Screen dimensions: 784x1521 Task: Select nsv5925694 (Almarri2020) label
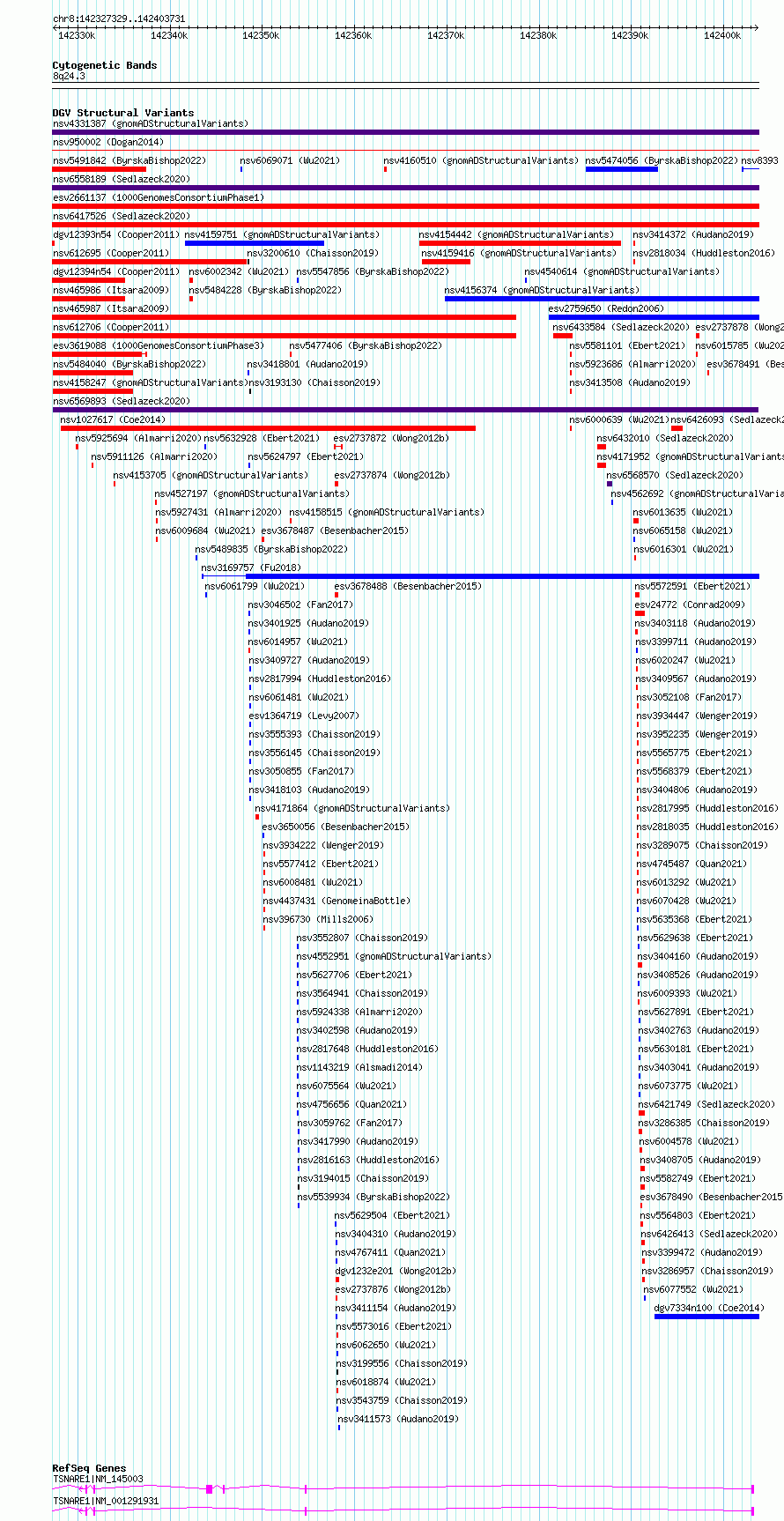point(138,438)
